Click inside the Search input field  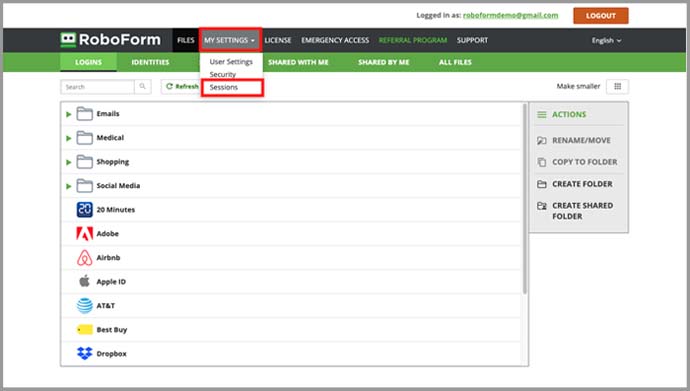pos(97,87)
